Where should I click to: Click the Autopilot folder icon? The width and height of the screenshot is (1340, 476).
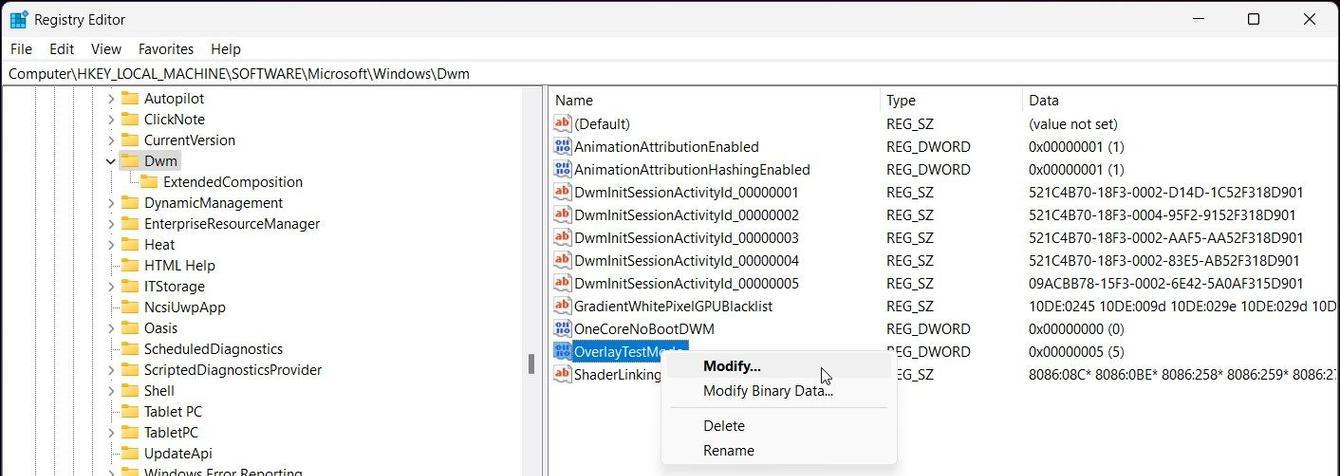[129, 98]
